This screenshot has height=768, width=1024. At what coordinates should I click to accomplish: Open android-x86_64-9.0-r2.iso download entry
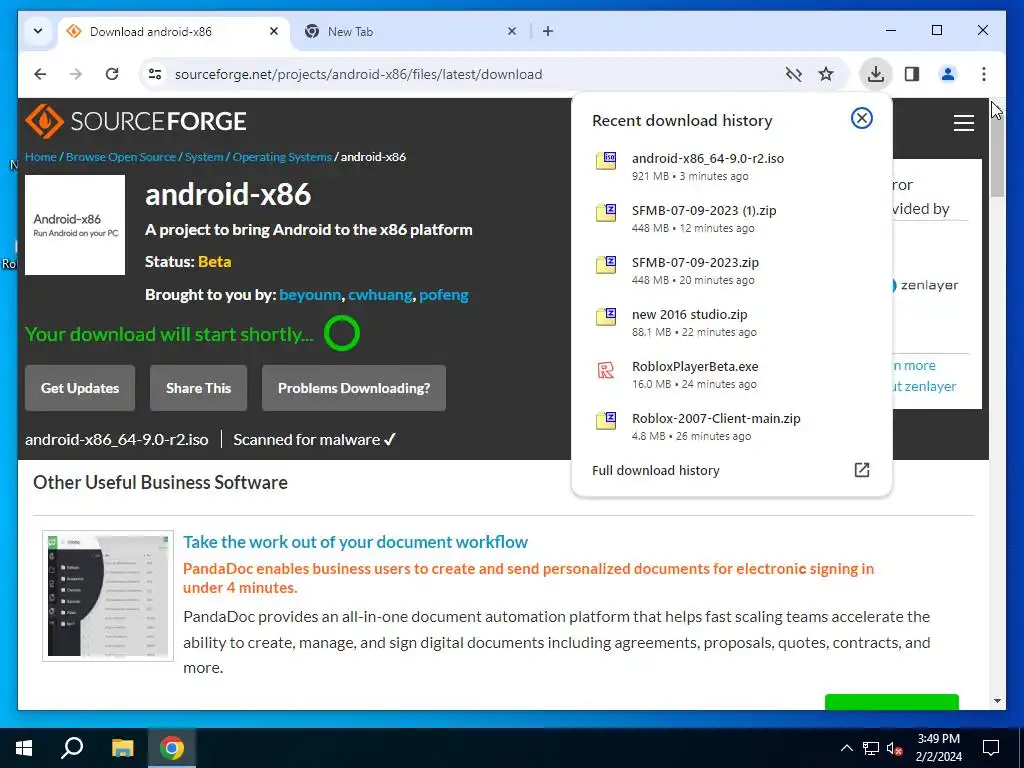[x=731, y=167]
